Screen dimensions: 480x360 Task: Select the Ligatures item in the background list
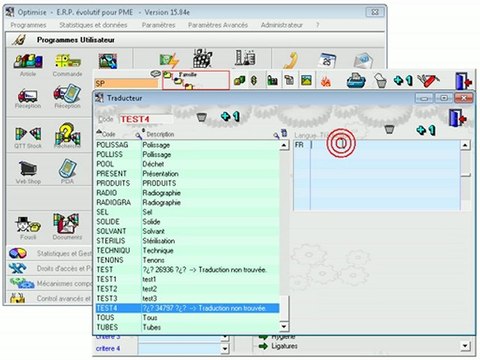pos(284,346)
